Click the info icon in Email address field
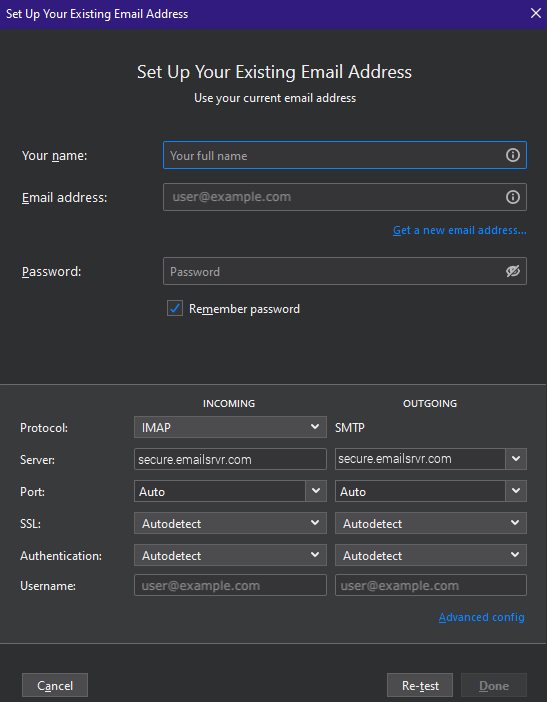 click(x=513, y=197)
